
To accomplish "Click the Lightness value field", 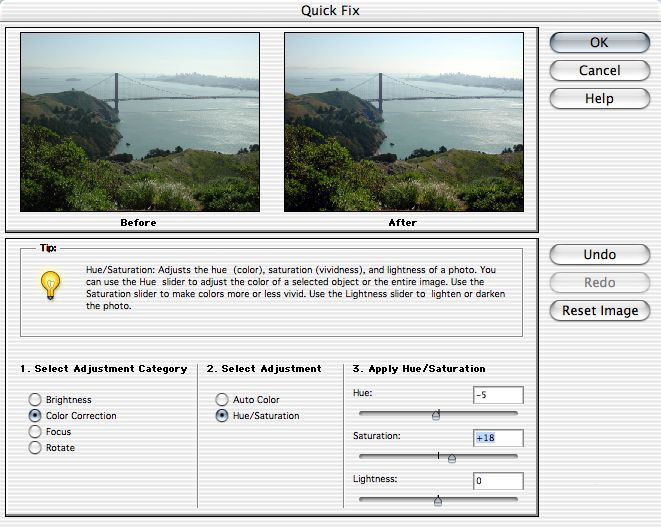I will click(497, 482).
